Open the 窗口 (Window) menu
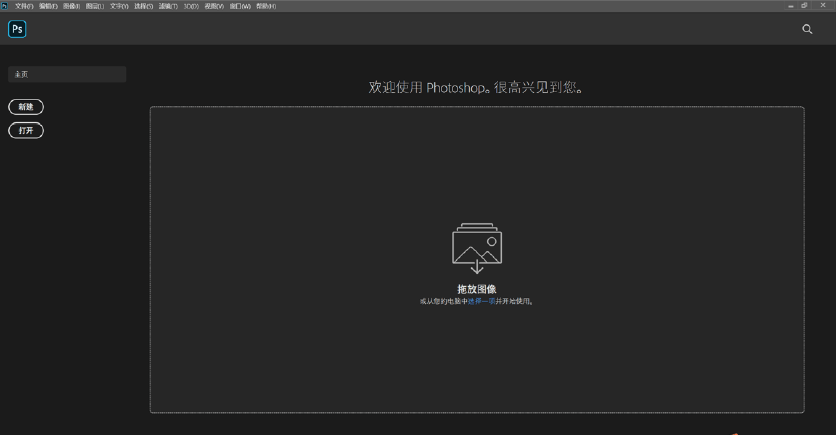Screen dimensions: 836x435 pyautogui.click(x=240, y=6)
